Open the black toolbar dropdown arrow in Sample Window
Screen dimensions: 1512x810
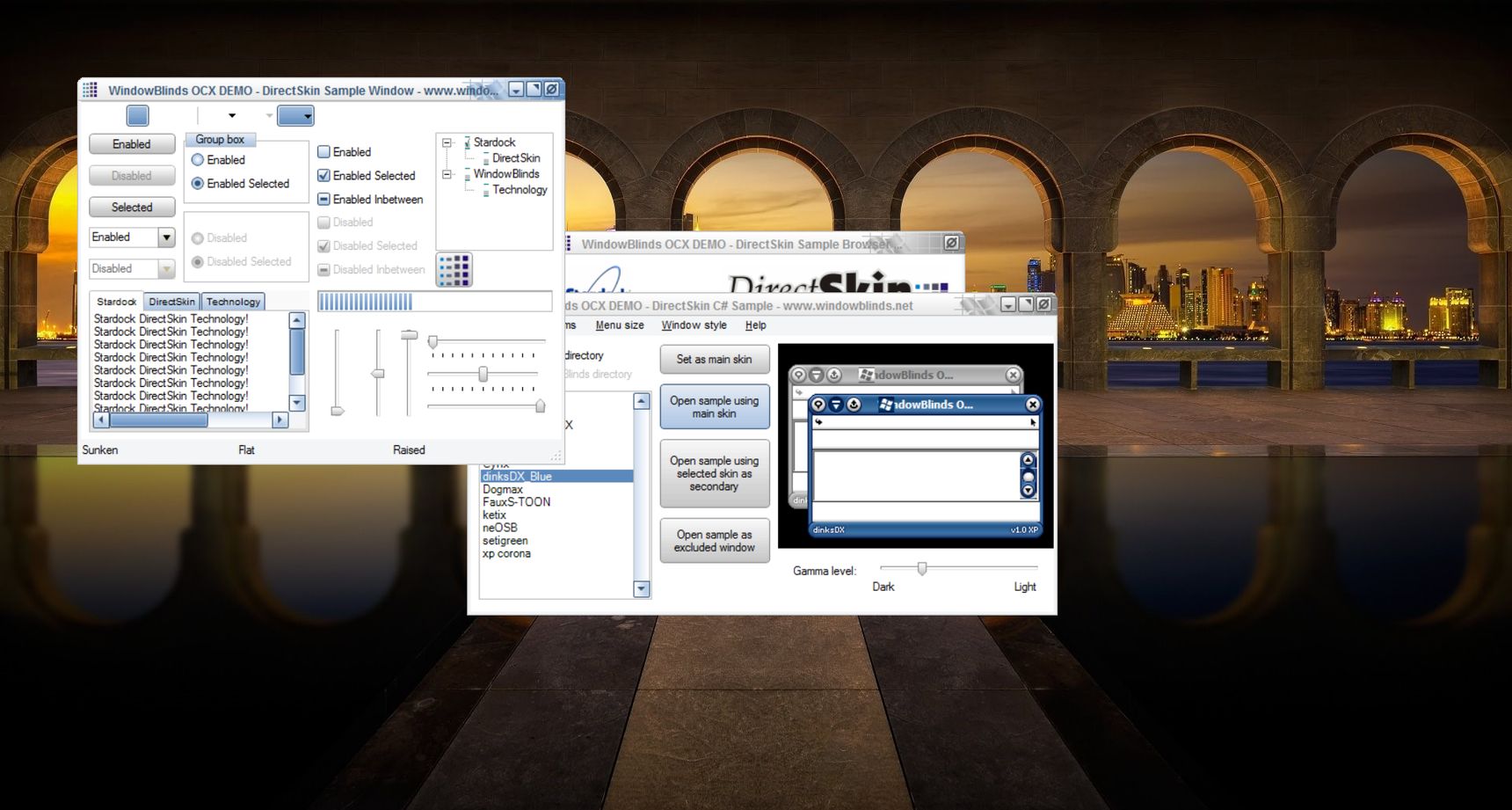(x=232, y=115)
